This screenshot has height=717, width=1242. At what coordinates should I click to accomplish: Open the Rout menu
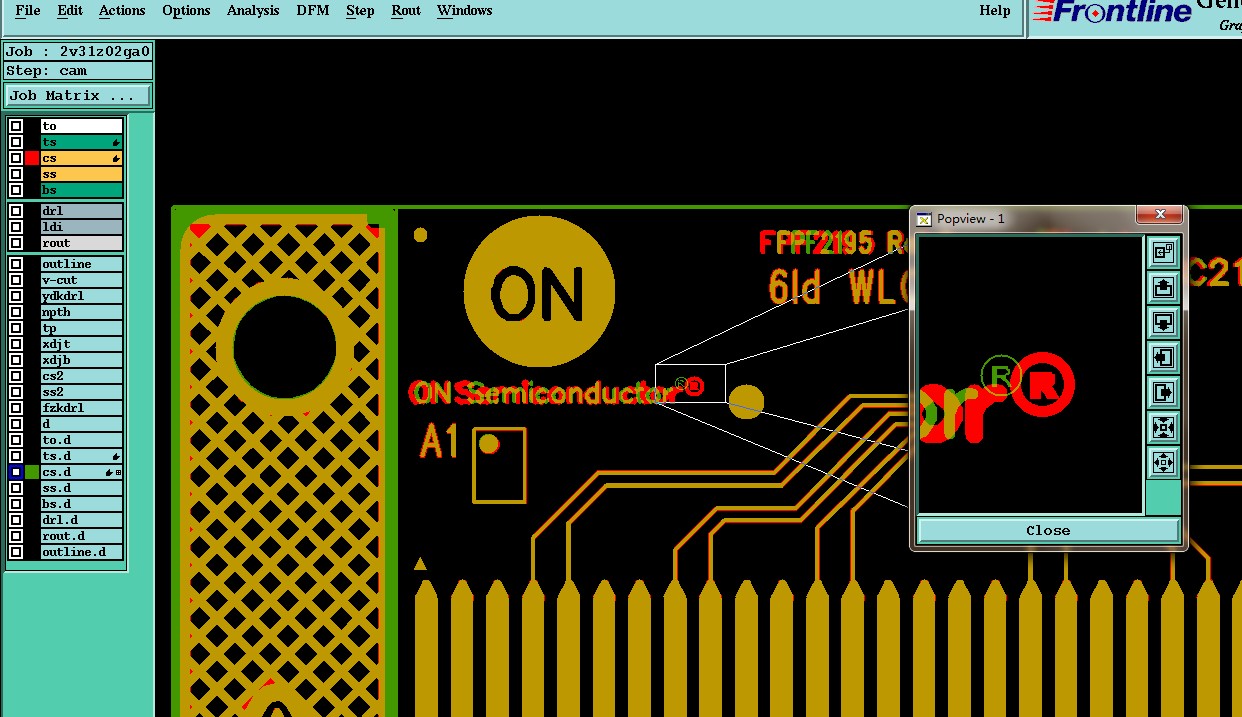click(x=406, y=11)
